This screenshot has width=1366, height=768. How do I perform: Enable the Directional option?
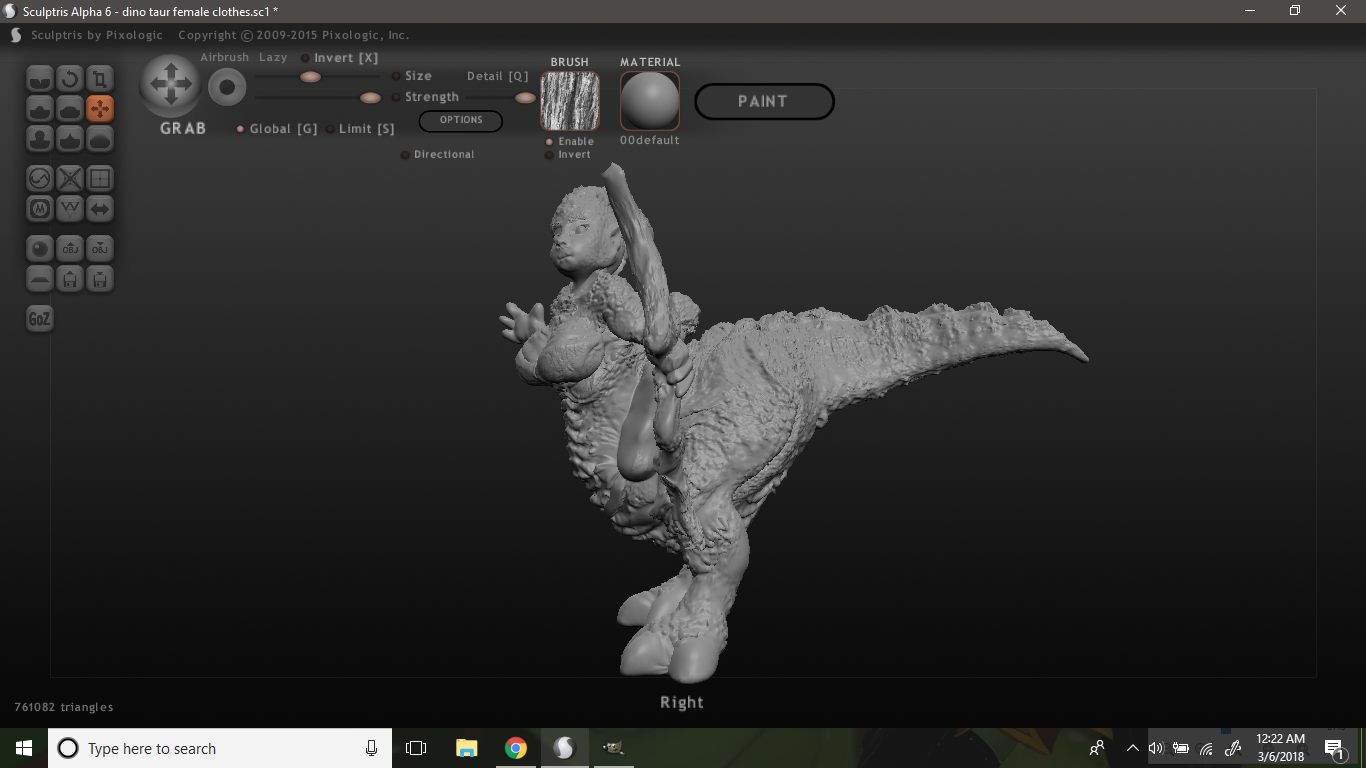(x=405, y=155)
